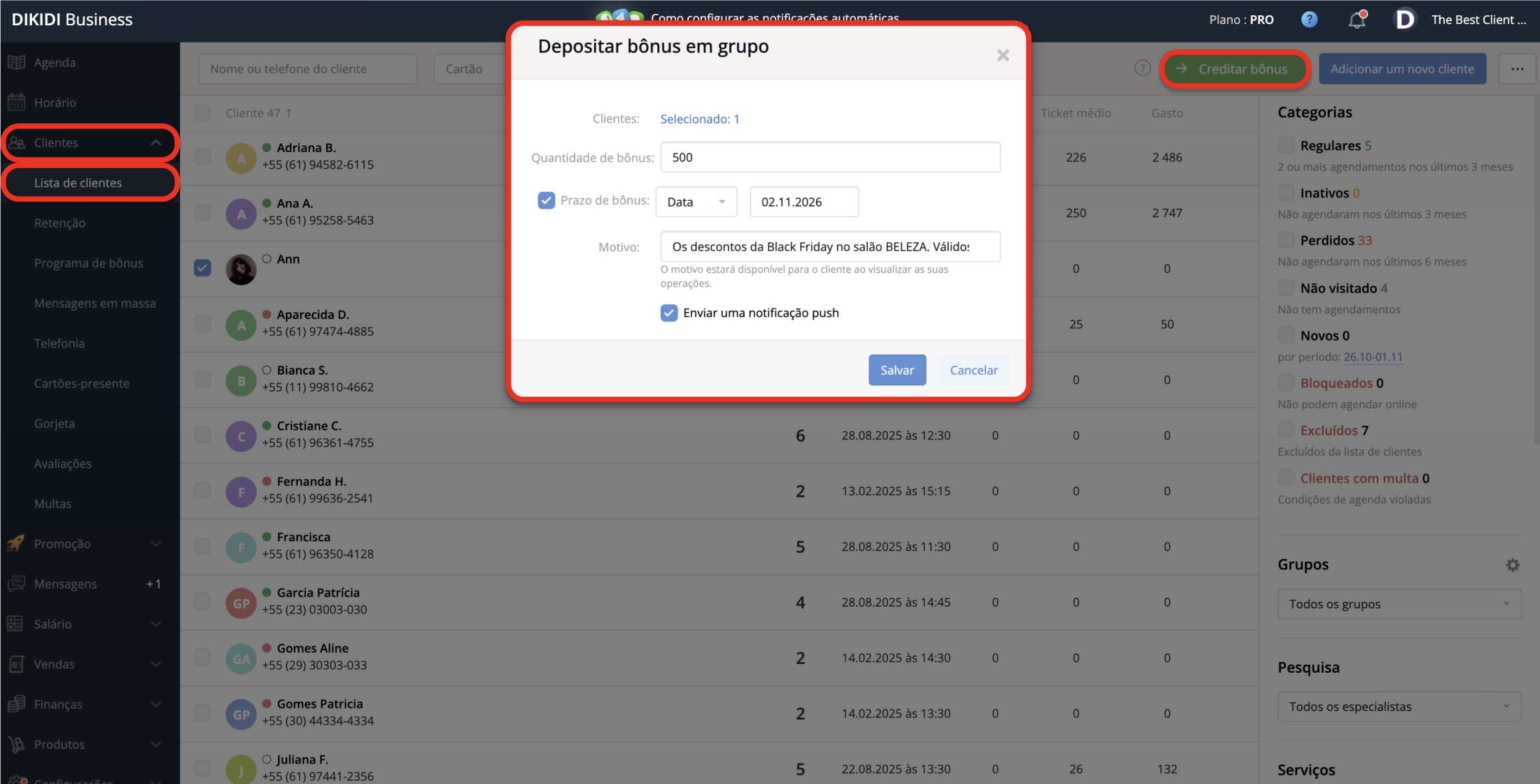Click Ann's profile photo avatar

241,269
